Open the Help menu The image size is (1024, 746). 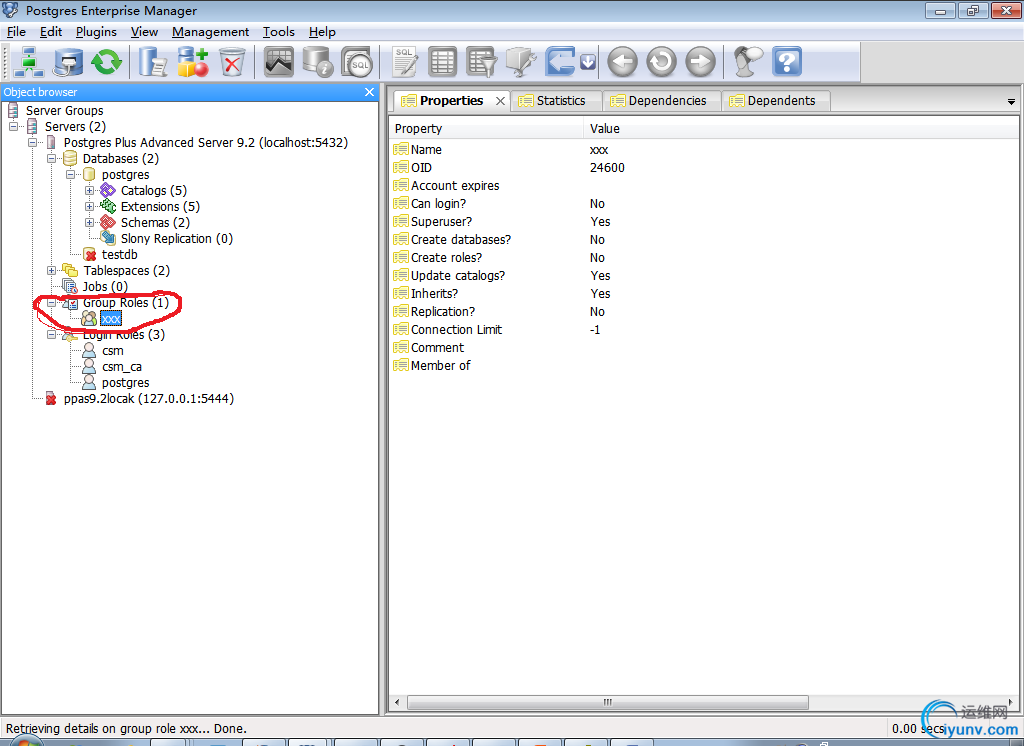(322, 32)
